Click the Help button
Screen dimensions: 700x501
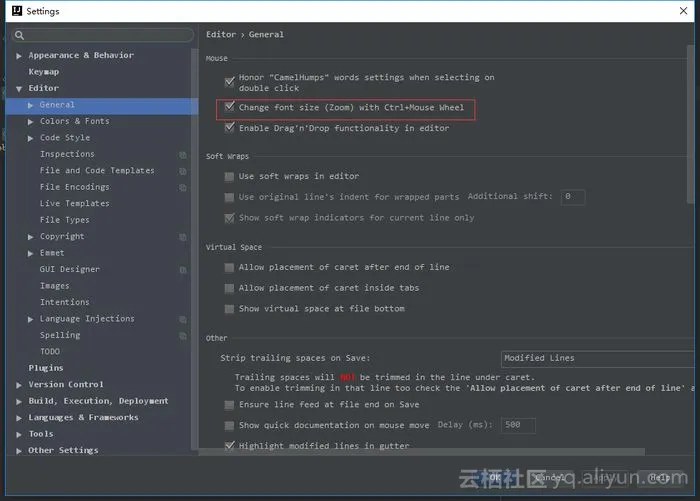coord(660,478)
